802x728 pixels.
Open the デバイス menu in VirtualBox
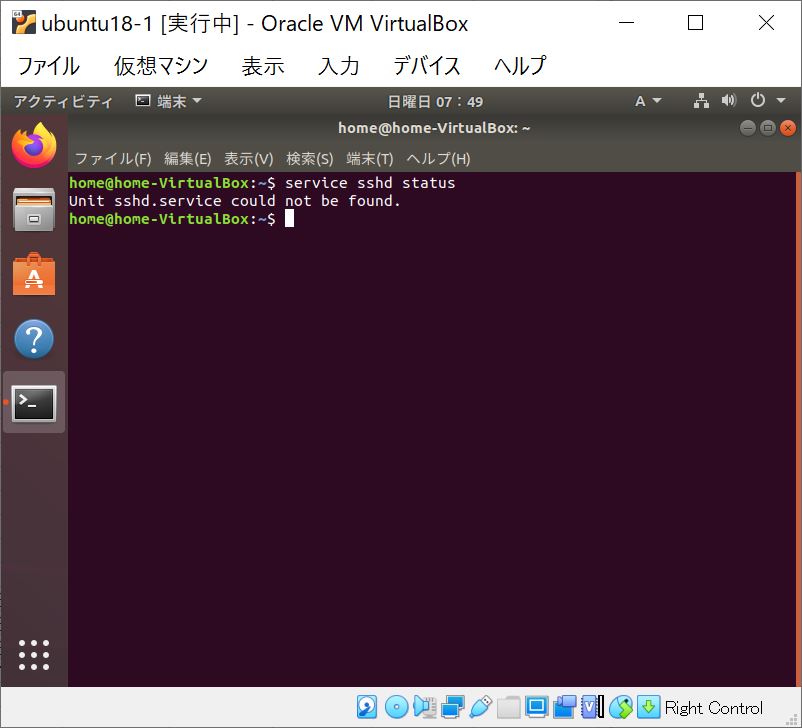(427, 66)
